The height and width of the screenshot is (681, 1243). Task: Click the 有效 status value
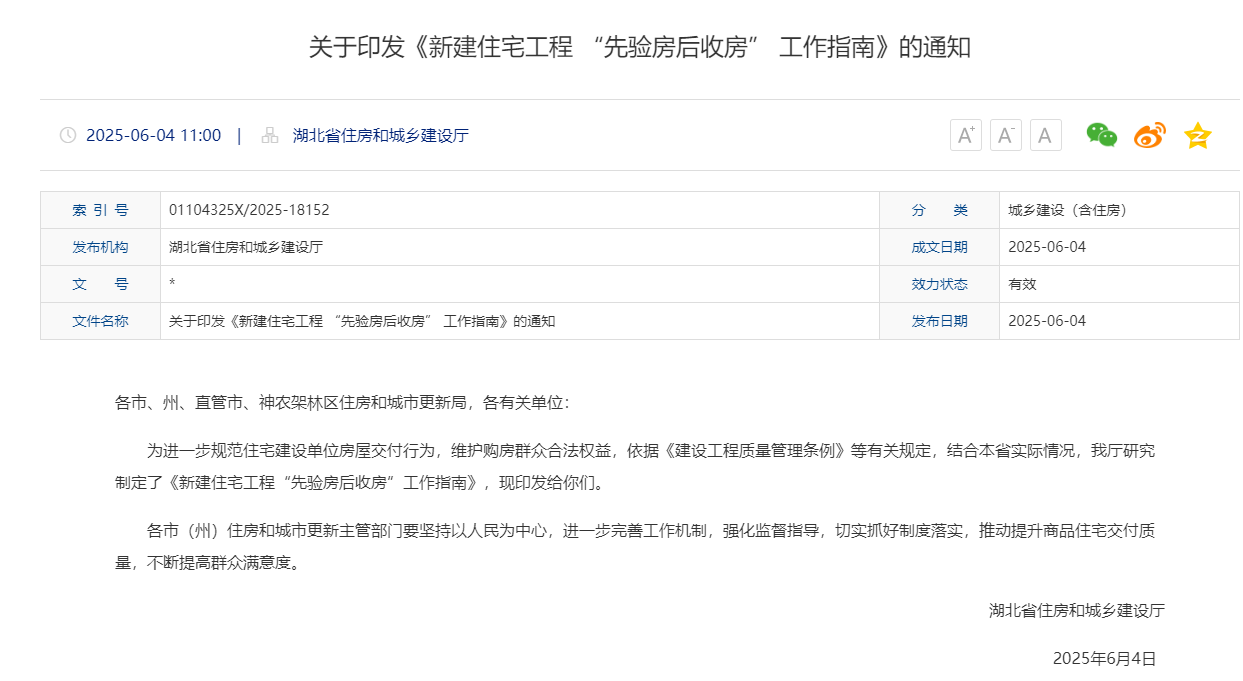pyautogui.click(x=1022, y=284)
